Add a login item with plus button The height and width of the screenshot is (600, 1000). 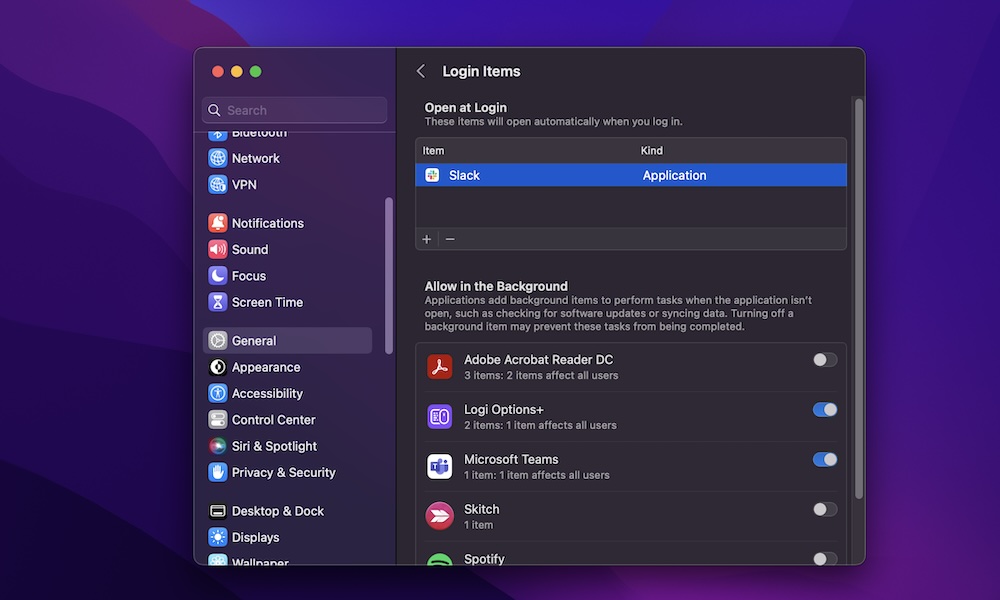coord(427,239)
